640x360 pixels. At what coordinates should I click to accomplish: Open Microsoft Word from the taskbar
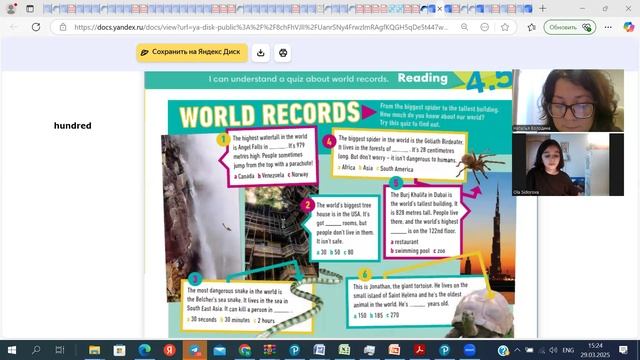[319, 350]
